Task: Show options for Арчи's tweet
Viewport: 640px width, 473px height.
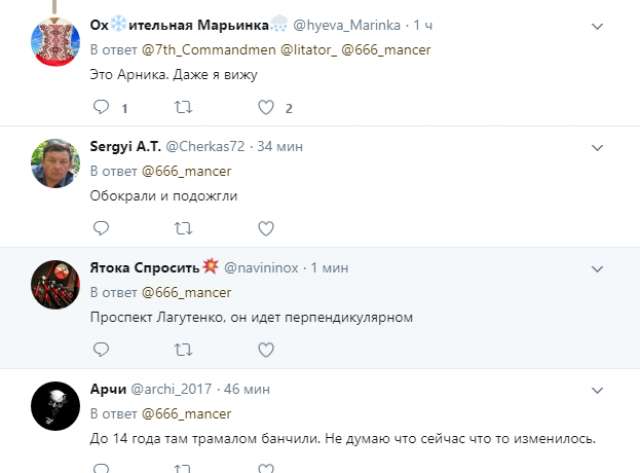Action: pyautogui.click(x=597, y=388)
